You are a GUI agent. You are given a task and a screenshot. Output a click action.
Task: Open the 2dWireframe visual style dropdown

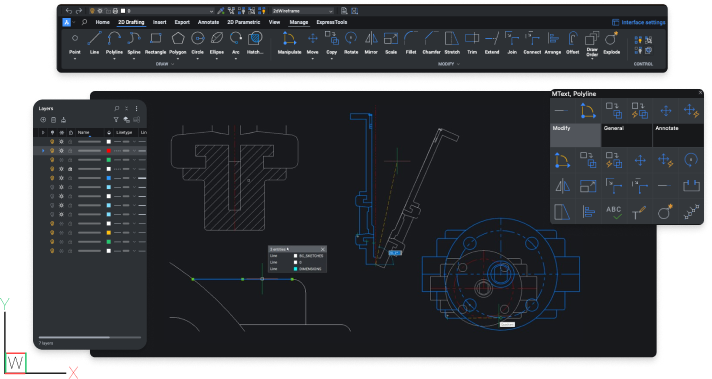pyautogui.click(x=303, y=11)
